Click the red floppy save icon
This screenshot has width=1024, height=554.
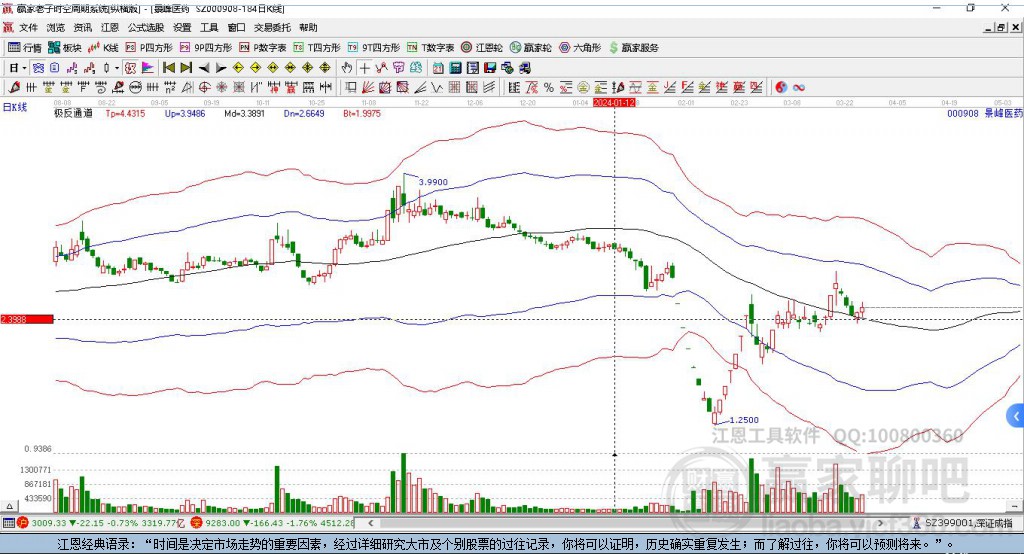pos(490,68)
